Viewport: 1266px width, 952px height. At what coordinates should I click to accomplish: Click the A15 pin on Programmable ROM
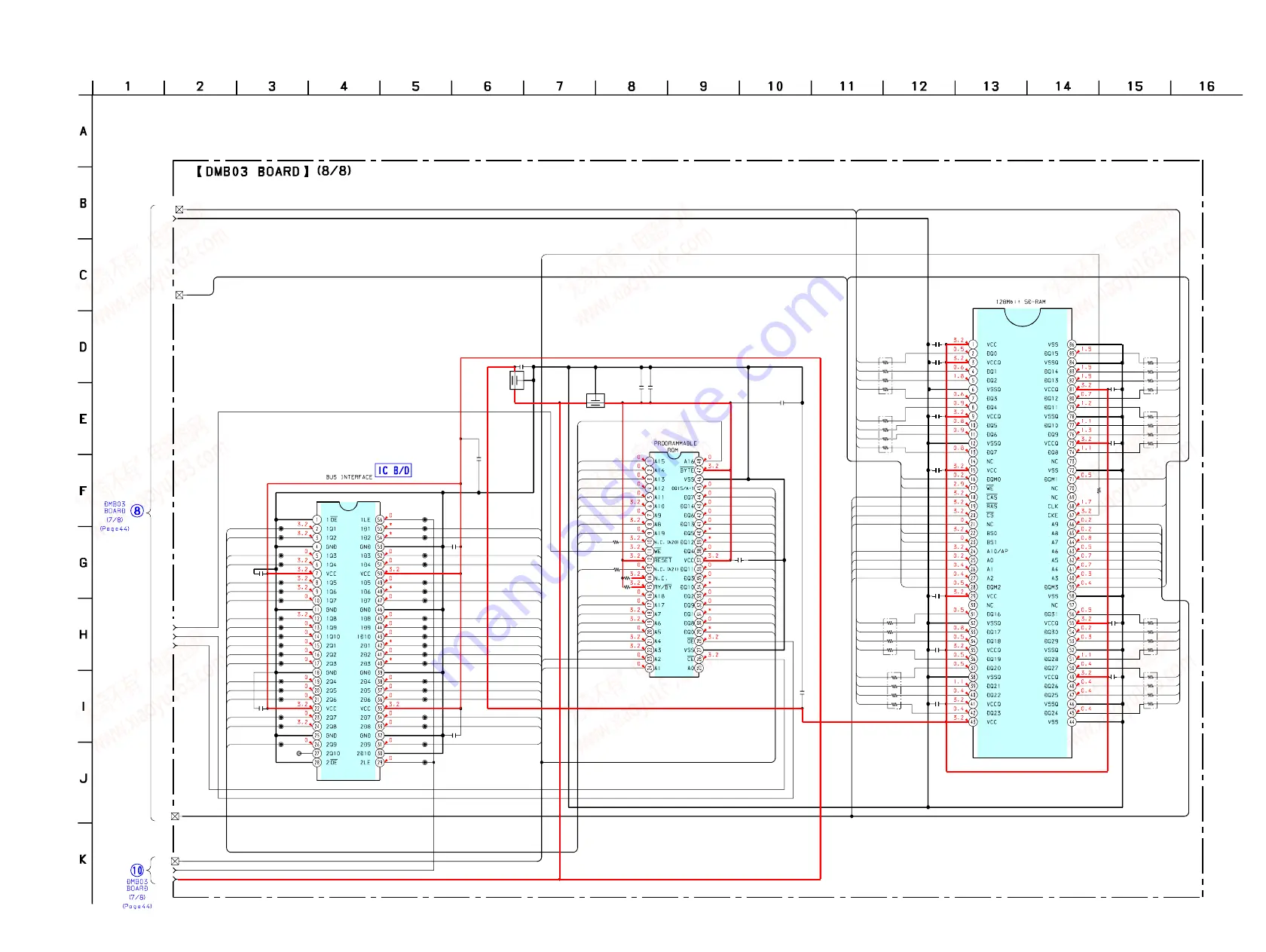click(x=659, y=461)
